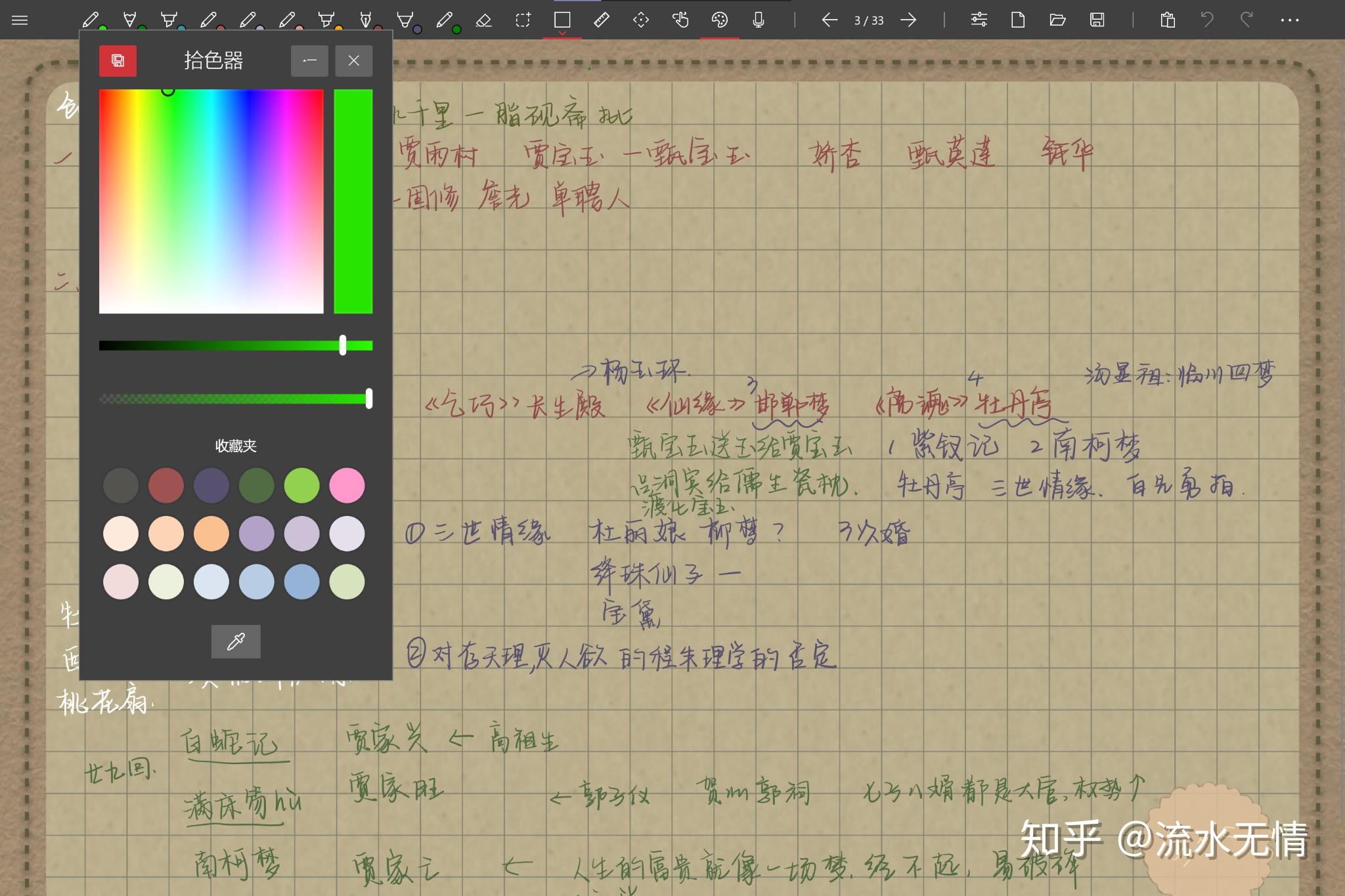
Task: Click the red save-color button in picker
Action: click(x=118, y=60)
